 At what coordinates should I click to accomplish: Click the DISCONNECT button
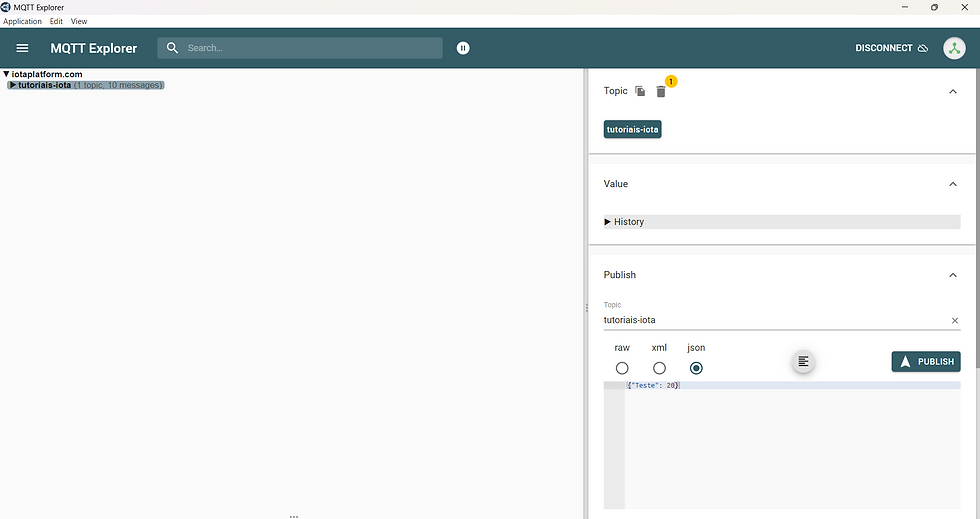click(x=891, y=48)
